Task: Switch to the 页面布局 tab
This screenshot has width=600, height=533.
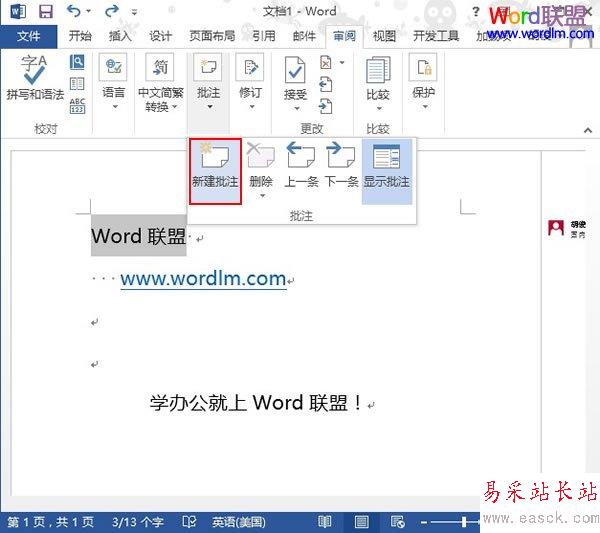Action: tap(212, 36)
